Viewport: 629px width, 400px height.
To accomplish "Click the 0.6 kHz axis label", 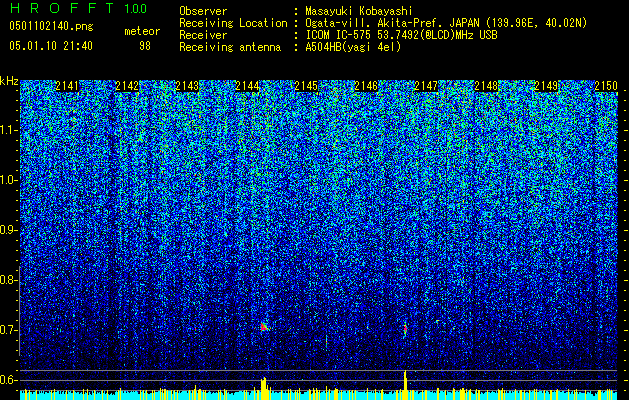I will pos(9,380).
